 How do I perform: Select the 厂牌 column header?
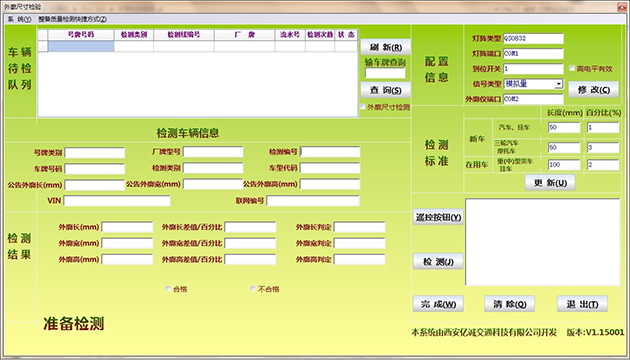click(x=245, y=35)
